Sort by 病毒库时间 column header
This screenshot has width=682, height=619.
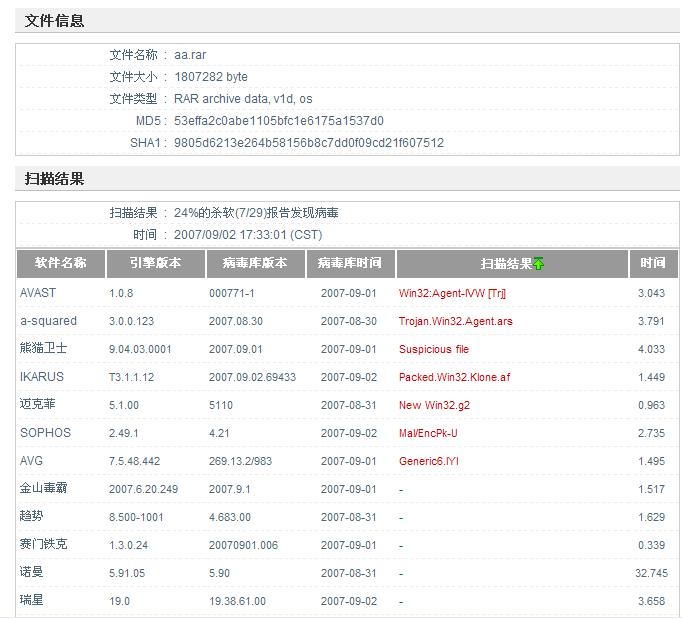(351, 263)
